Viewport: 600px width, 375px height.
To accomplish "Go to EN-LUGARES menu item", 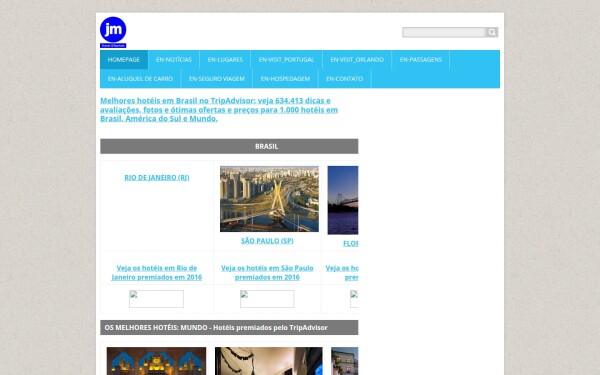I will click(225, 60).
